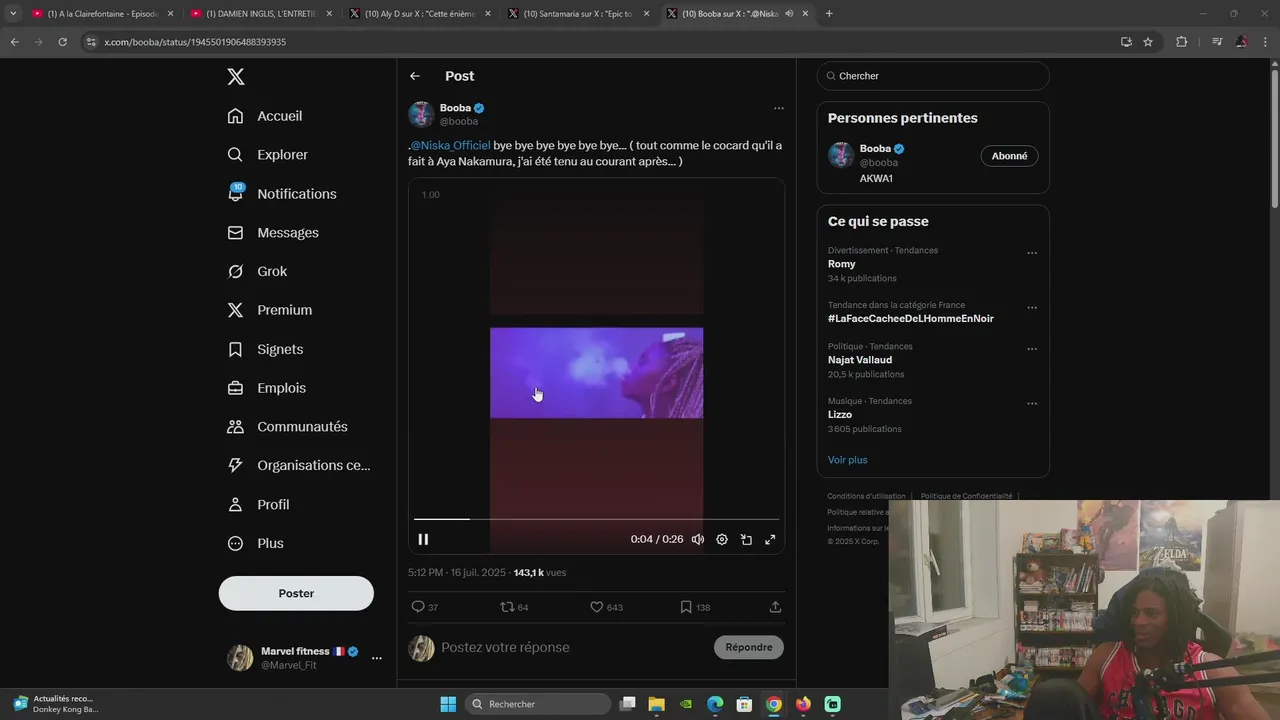
Task: Switch to DAMIEN INGLIS tab
Action: click(260, 14)
